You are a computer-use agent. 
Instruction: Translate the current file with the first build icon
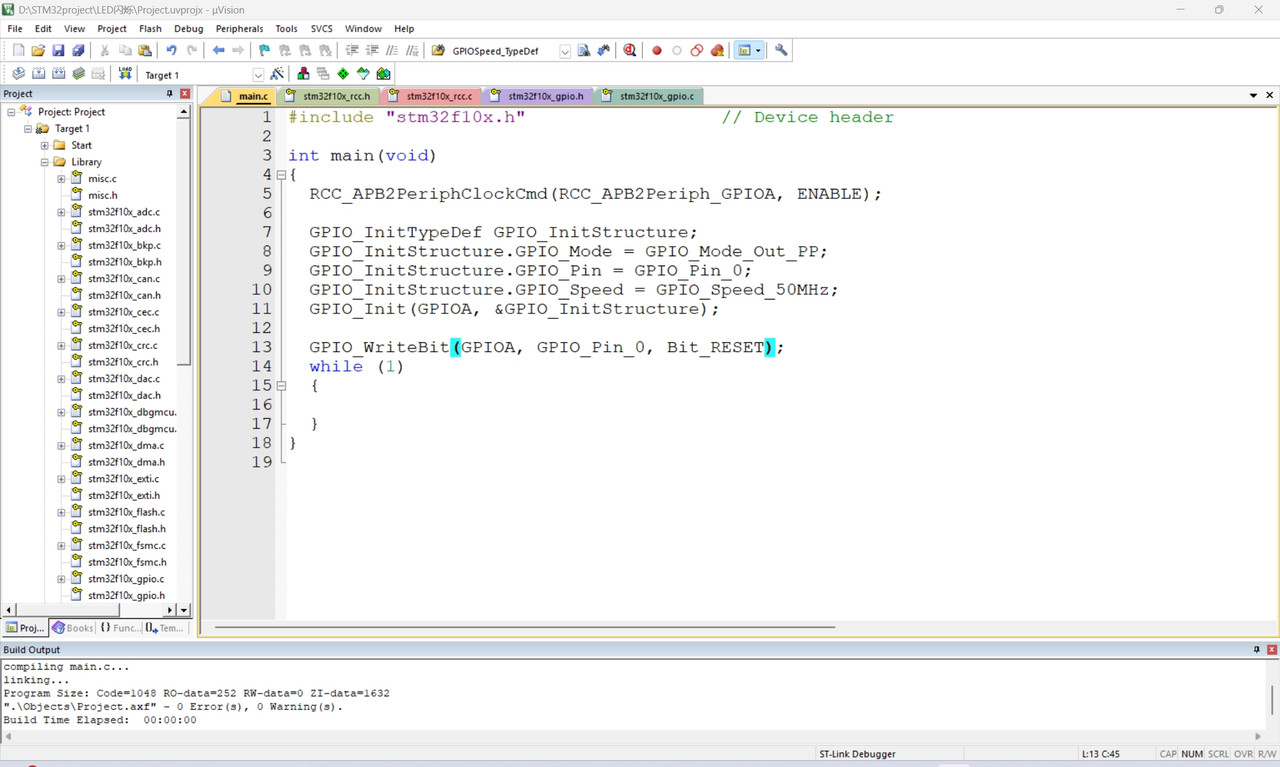[18, 74]
